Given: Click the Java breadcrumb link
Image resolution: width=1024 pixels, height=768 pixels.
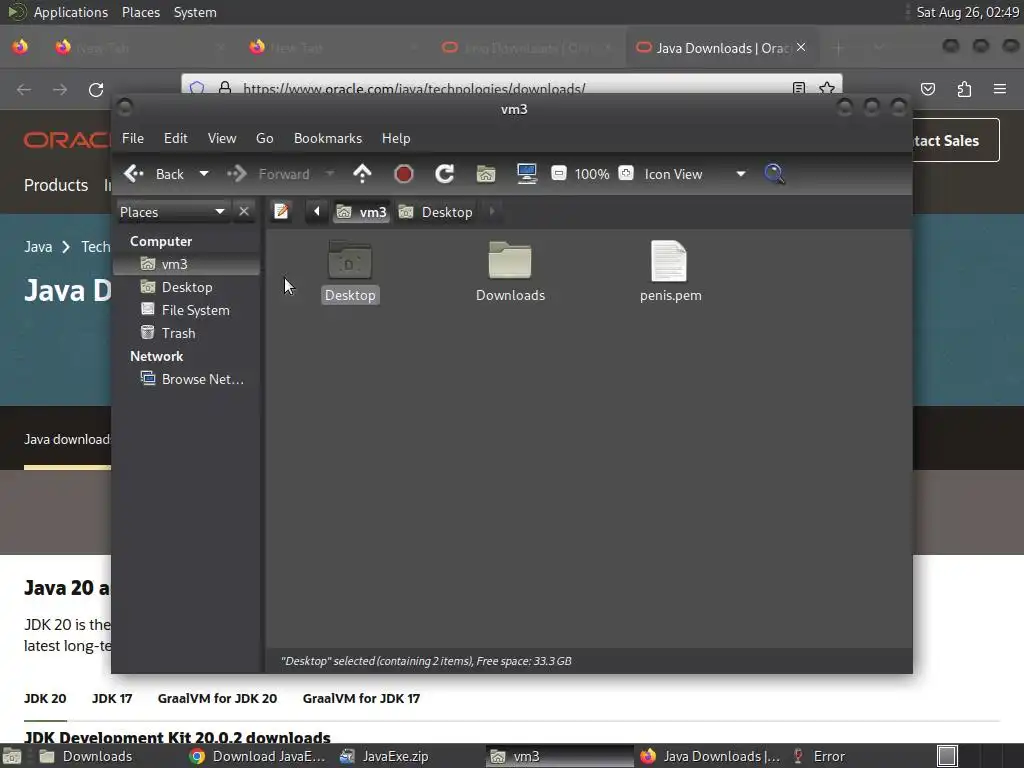Looking at the screenshot, I should click(38, 247).
